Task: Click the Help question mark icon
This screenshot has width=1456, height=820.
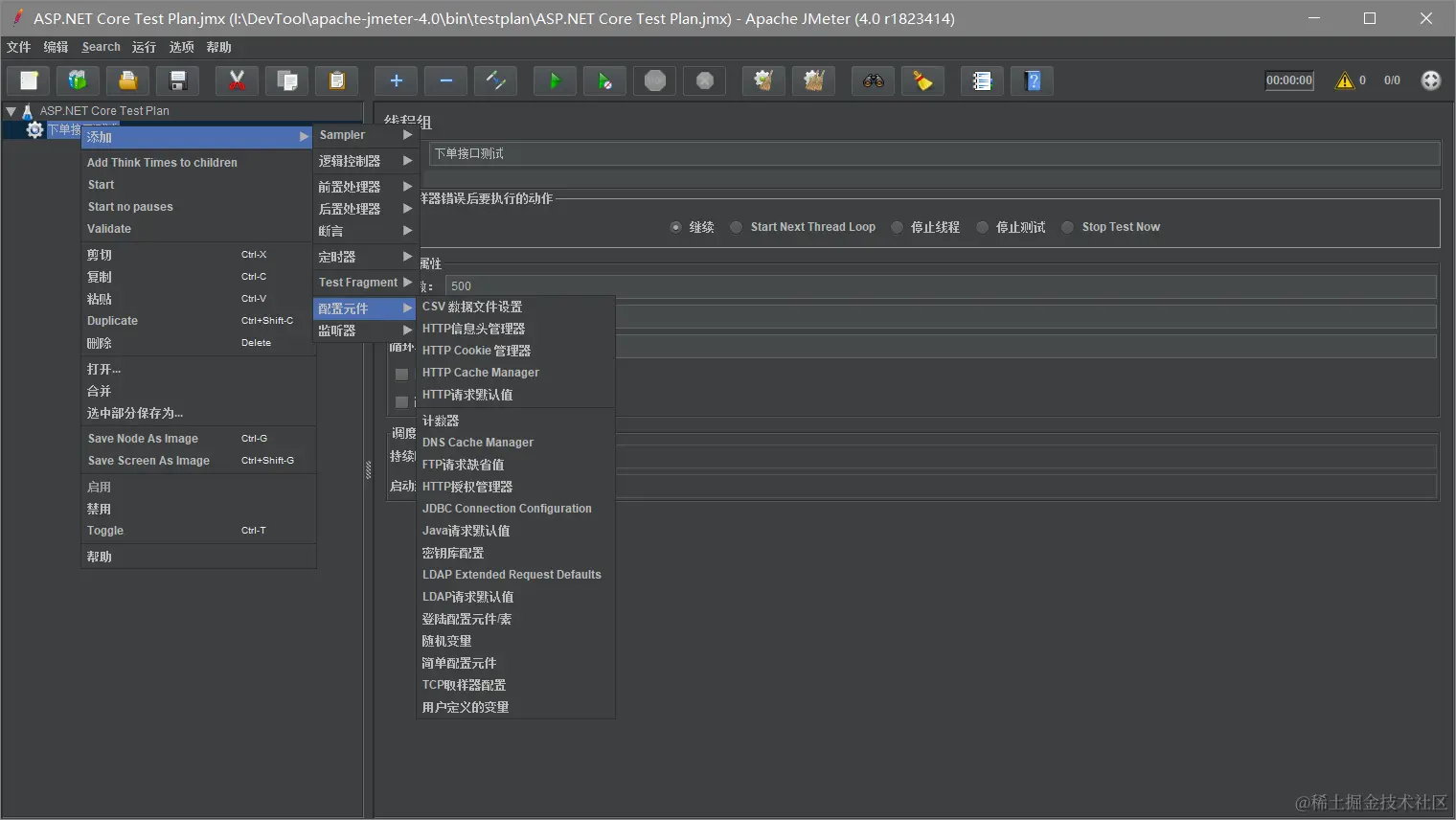Action: (x=1033, y=80)
